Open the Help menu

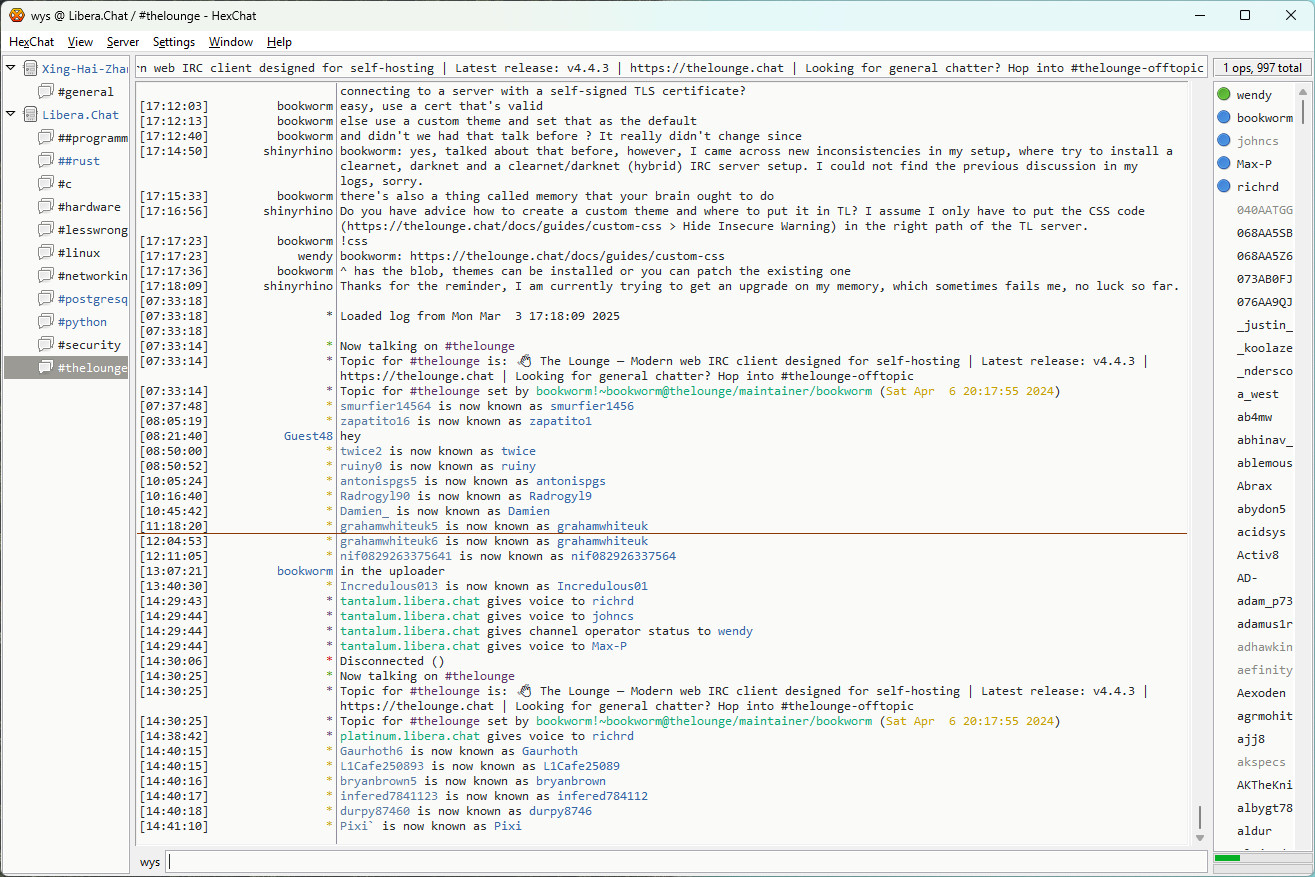[x=280, y=42]
